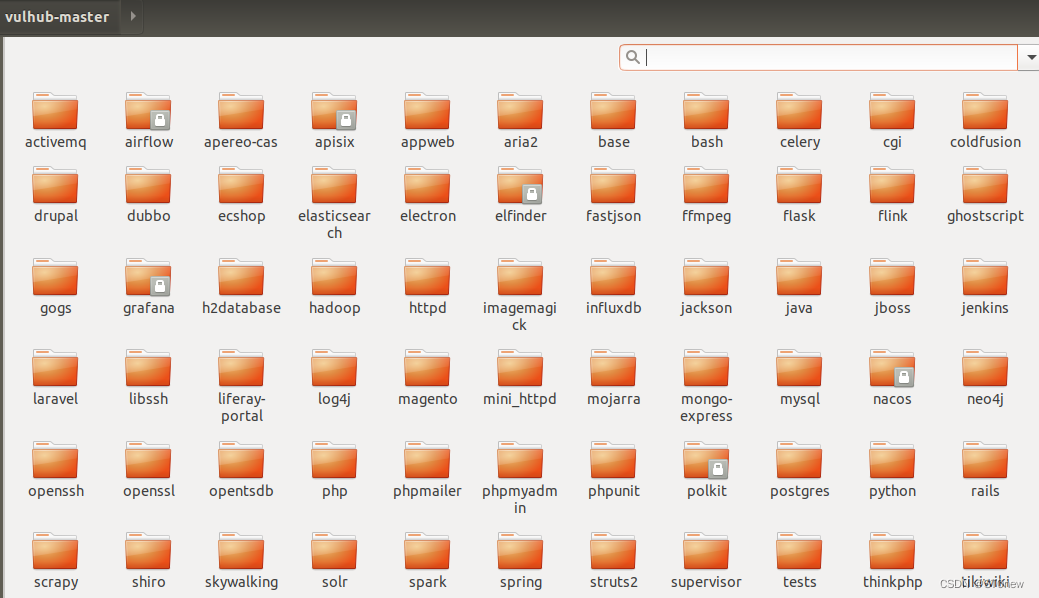Screen dimensions: 1039x598
Task: Click the "ffmpeg" folder label
Action: [706, 216]
